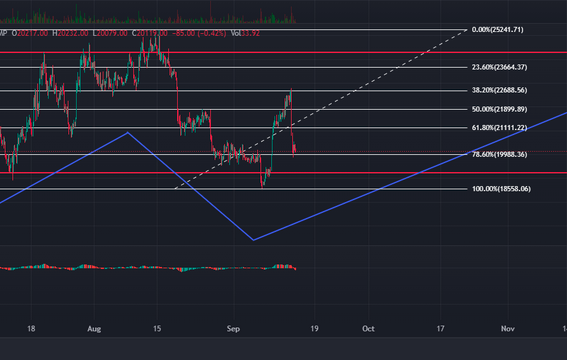Click the Sep label on time axis
The height and width of the screenshot is (360, 567).
233,329
